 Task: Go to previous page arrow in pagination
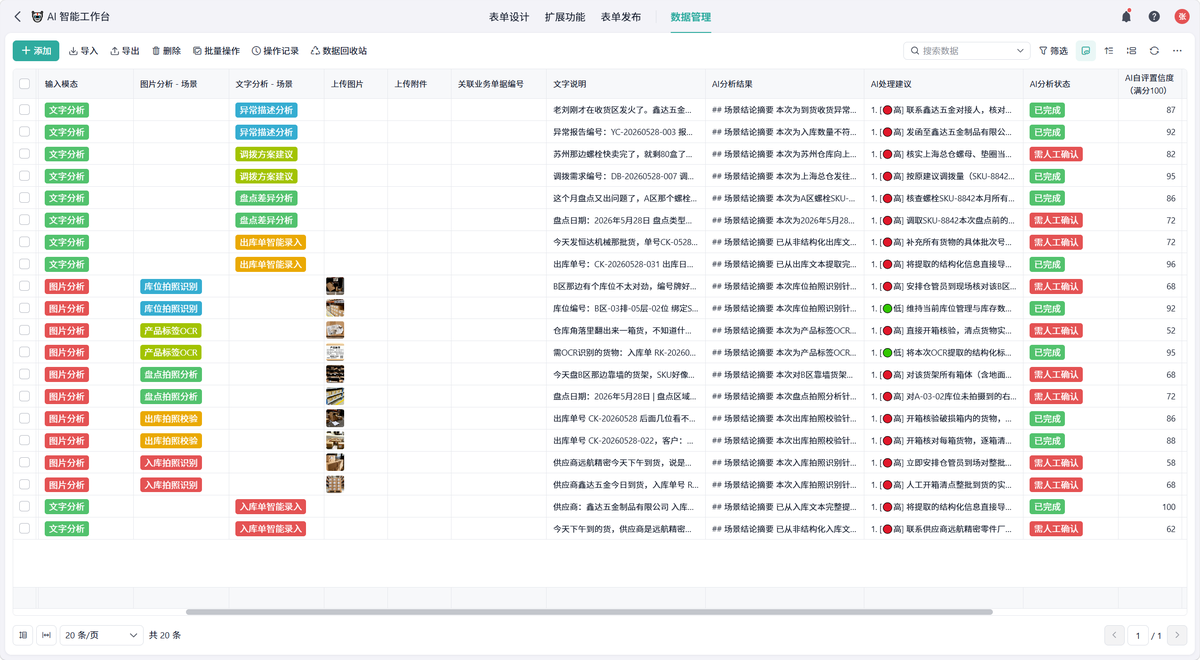click(x=1114, y=635)
